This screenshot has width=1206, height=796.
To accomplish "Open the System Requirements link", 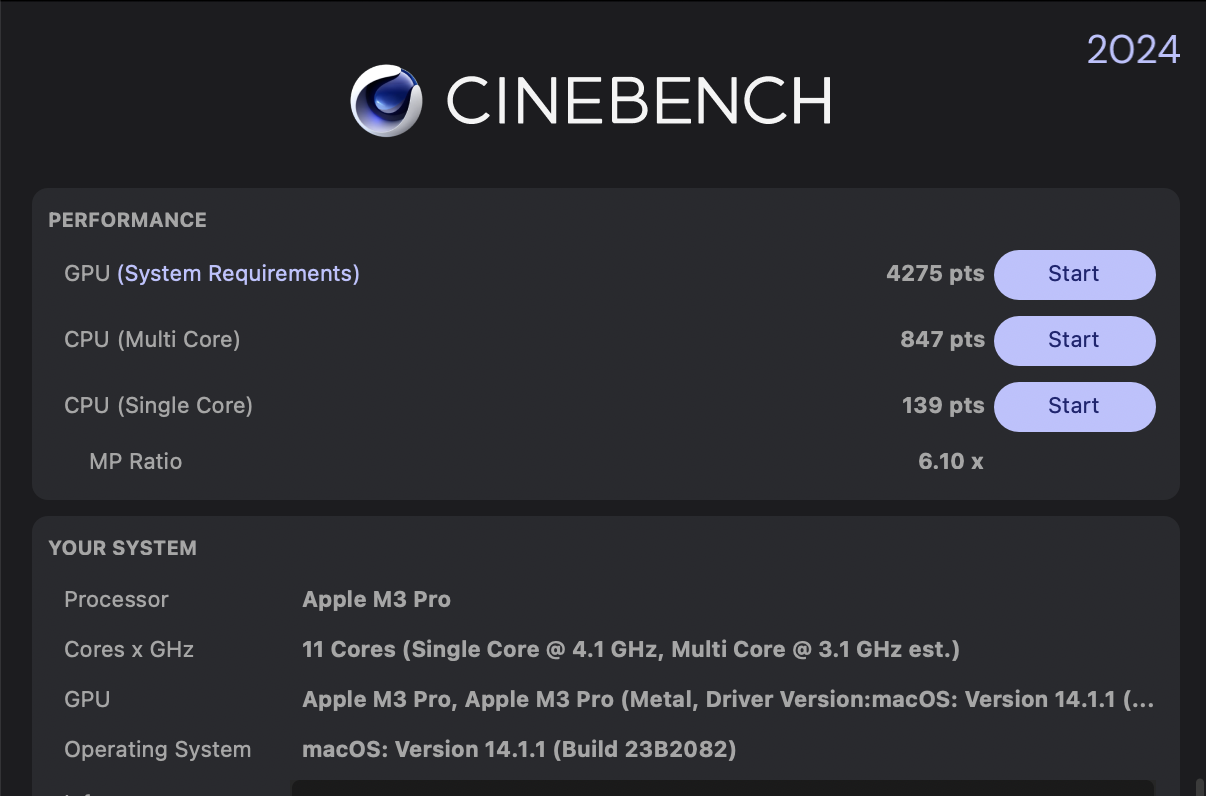I will pyautogui.click(x=238, y=274).
